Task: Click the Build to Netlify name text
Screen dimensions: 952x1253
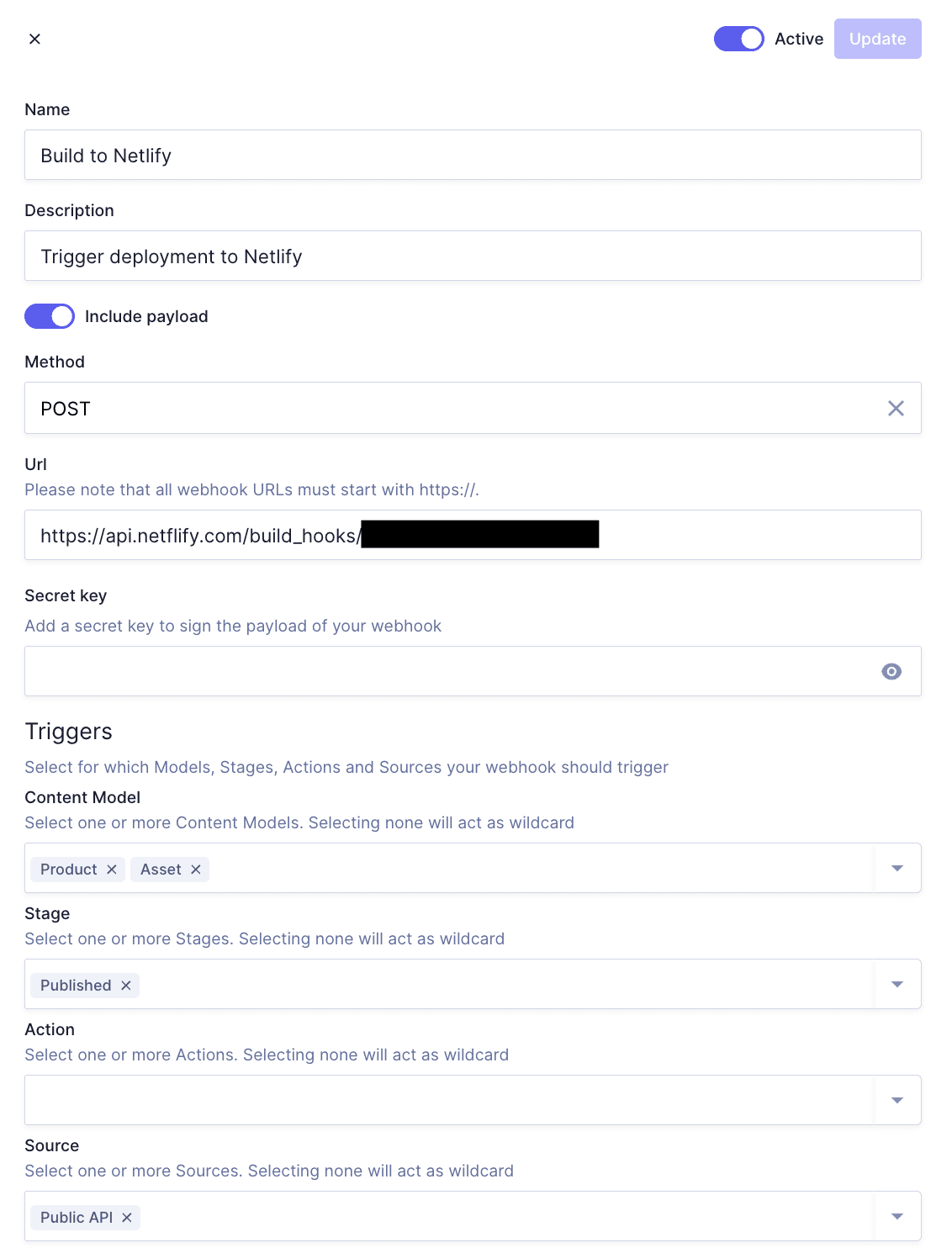Action: 106,155
